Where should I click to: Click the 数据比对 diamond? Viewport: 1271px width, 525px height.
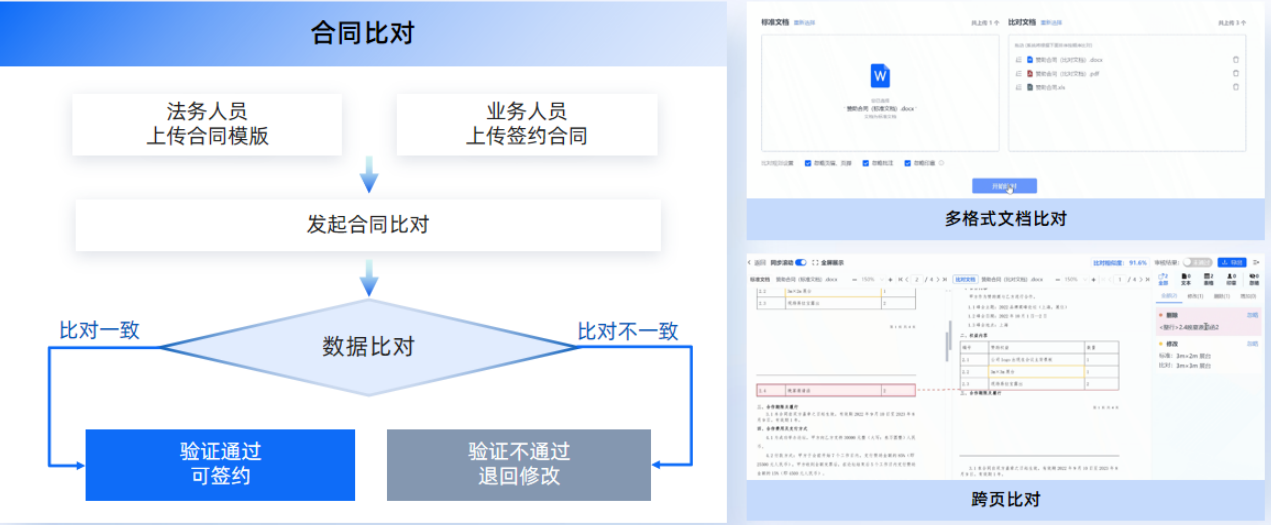tap(368, 347)
